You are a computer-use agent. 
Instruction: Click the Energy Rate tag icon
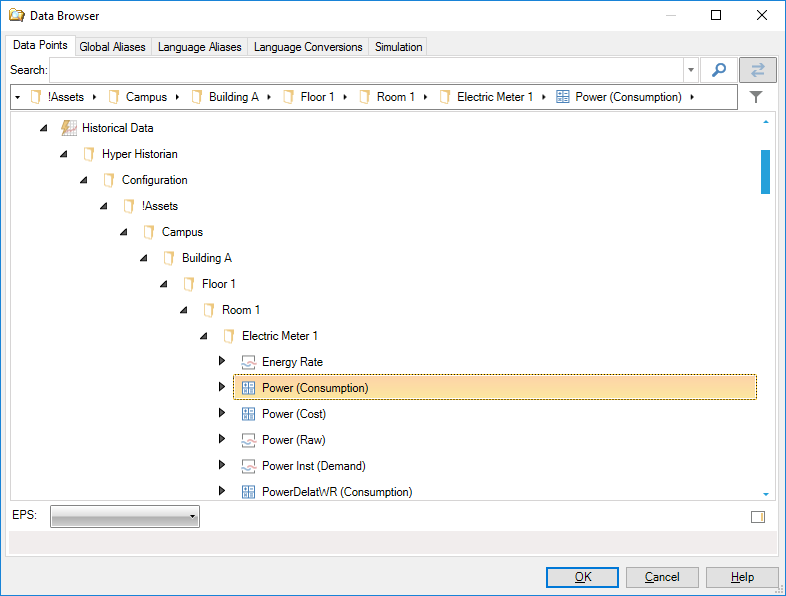pyautogui.click(x=249, y=362)
